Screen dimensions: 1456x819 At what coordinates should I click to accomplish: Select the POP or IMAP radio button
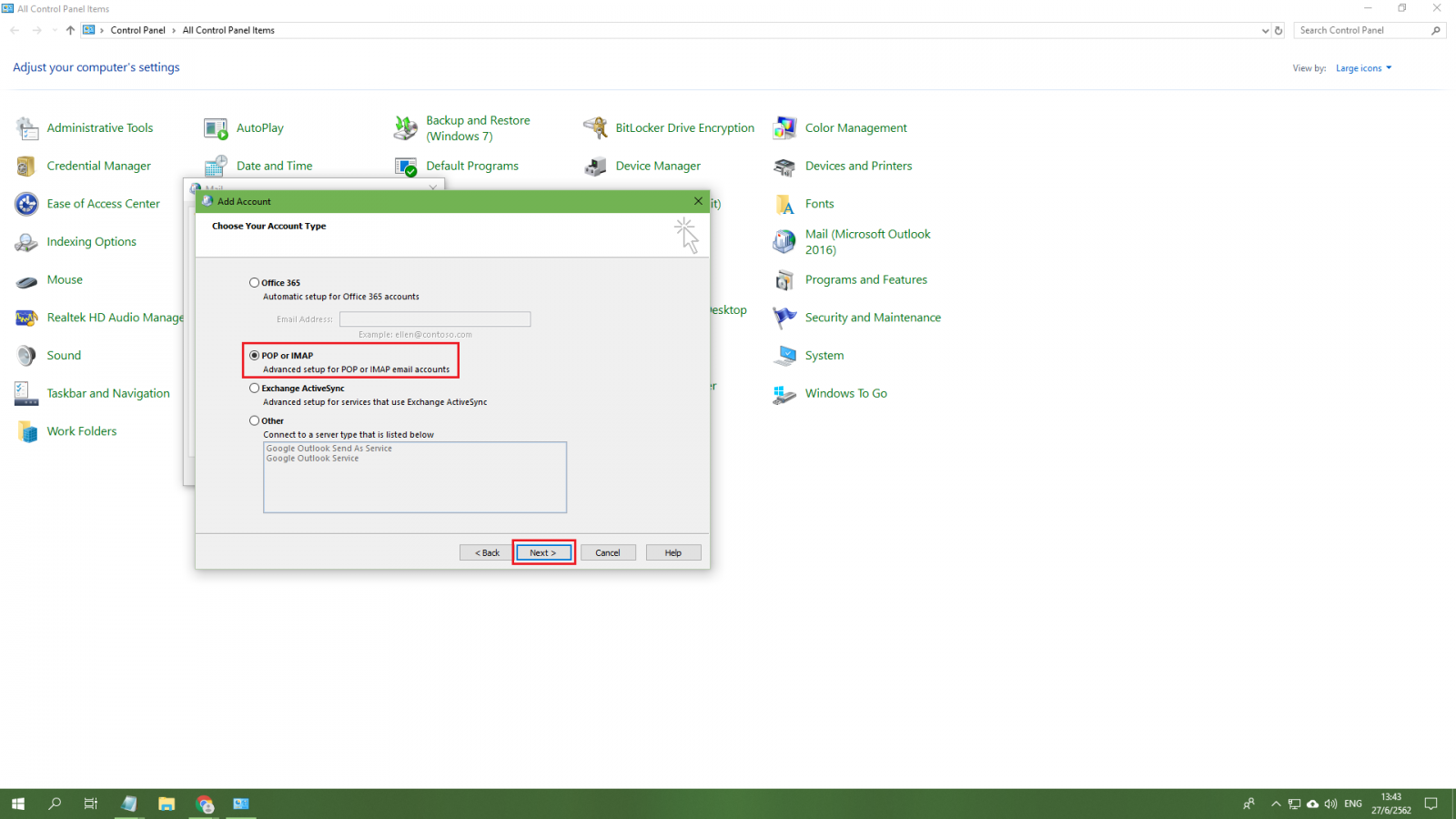pos(255,356)
